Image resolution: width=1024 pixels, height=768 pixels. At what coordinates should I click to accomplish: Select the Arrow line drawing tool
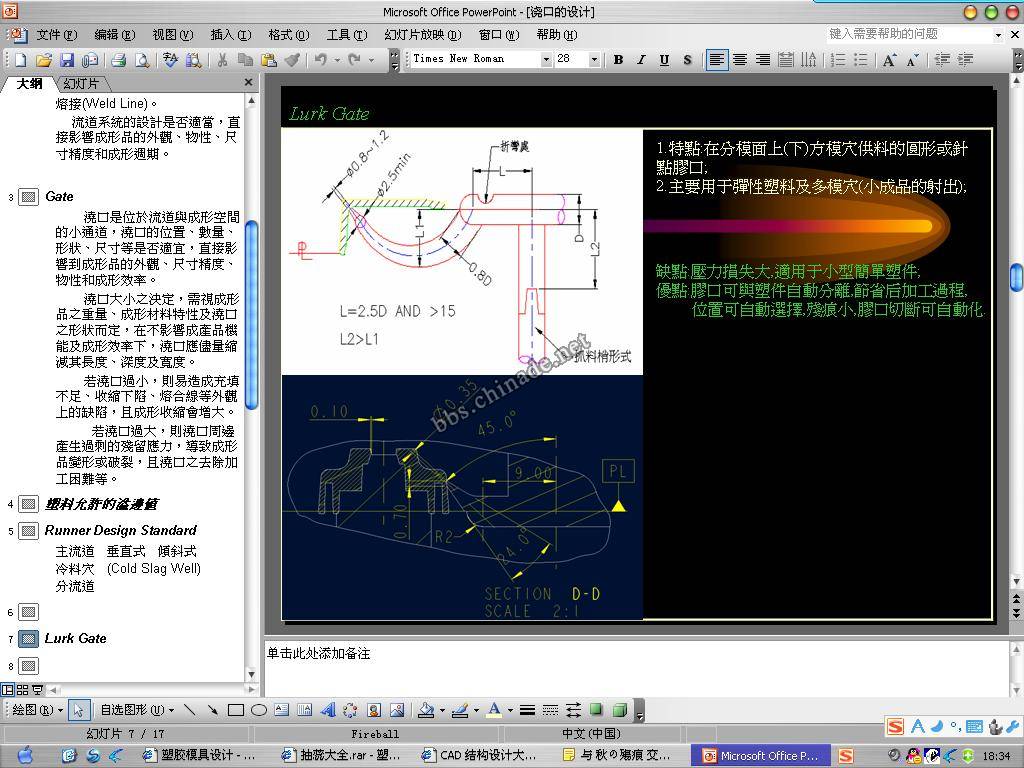(x=212, y=710)
